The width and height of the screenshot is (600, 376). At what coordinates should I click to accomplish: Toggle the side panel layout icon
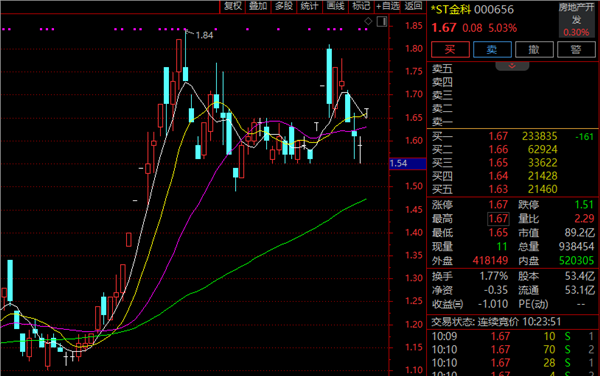click(x=382, y=21)
